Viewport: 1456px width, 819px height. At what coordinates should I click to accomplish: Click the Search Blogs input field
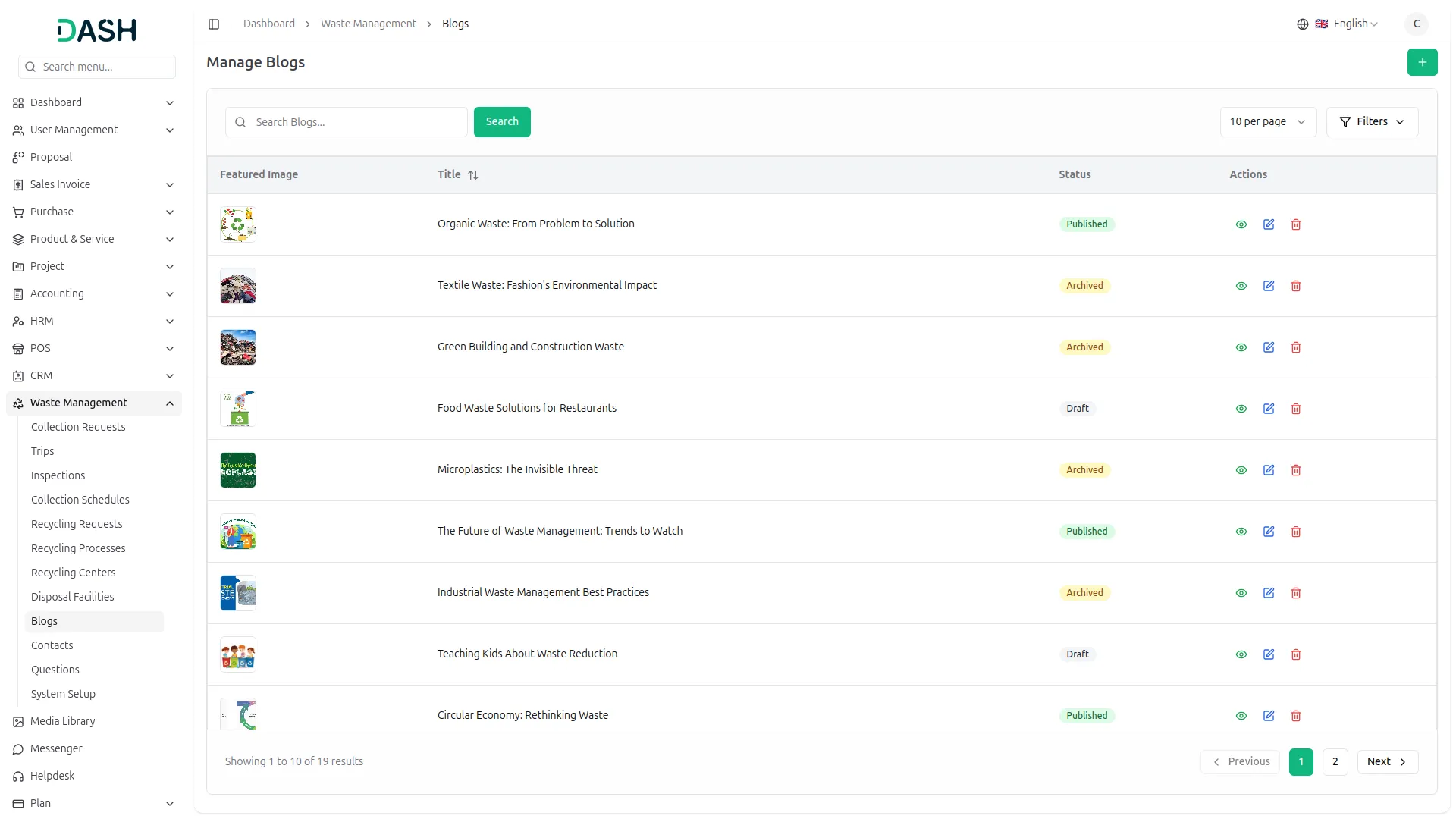click(x=356, y=122)
